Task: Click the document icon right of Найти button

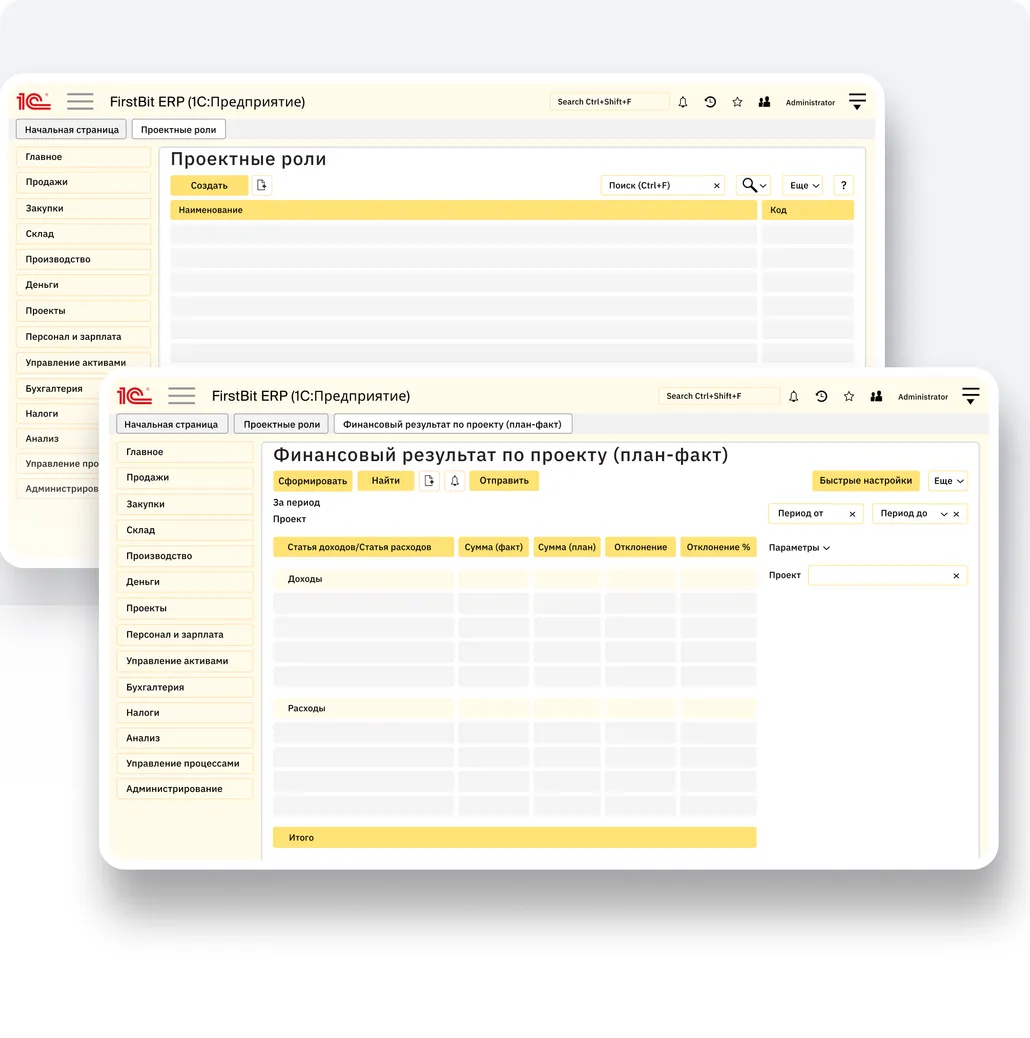Action: (x=429, y=481)
